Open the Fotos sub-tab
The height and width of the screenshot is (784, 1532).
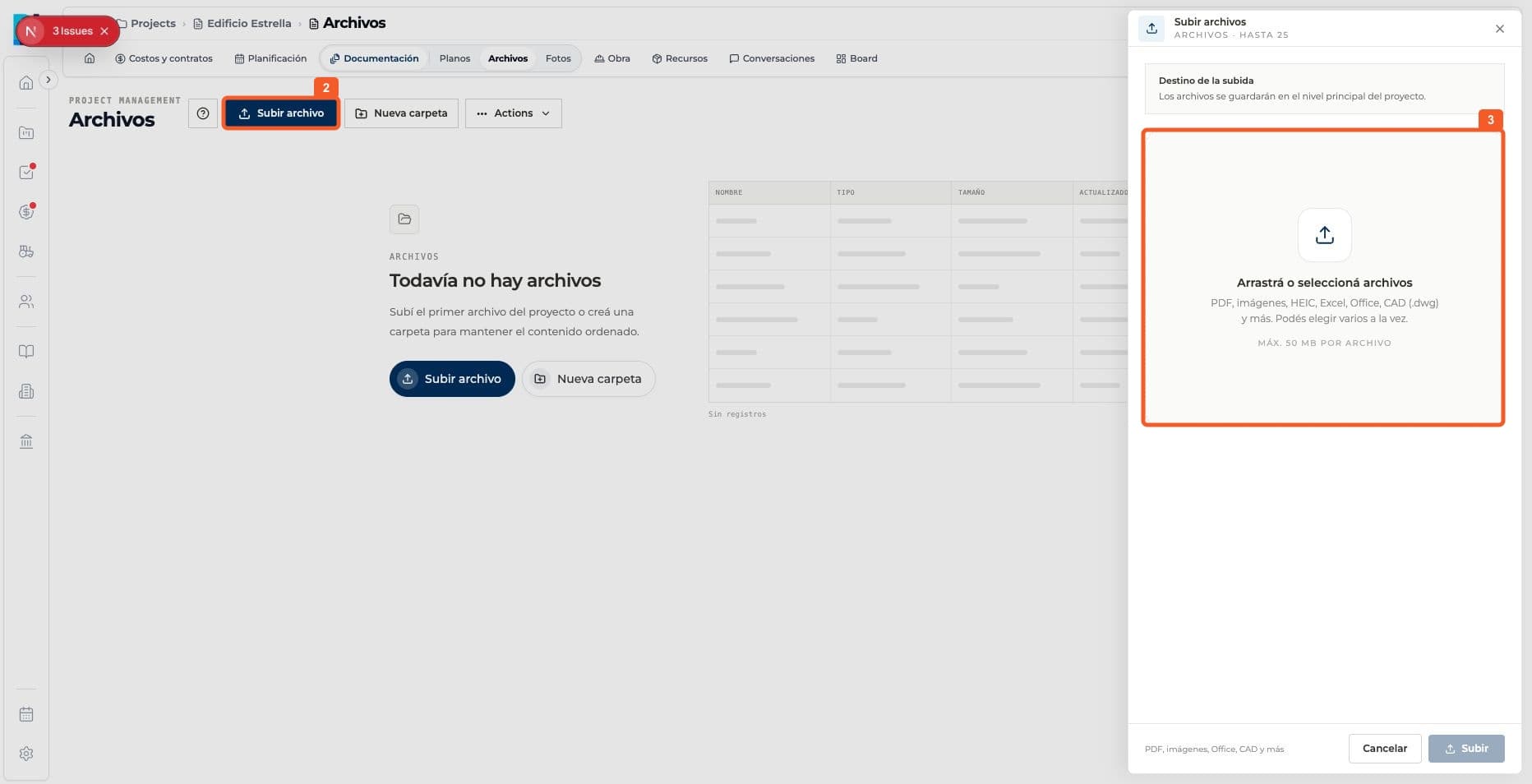point(558,58)
